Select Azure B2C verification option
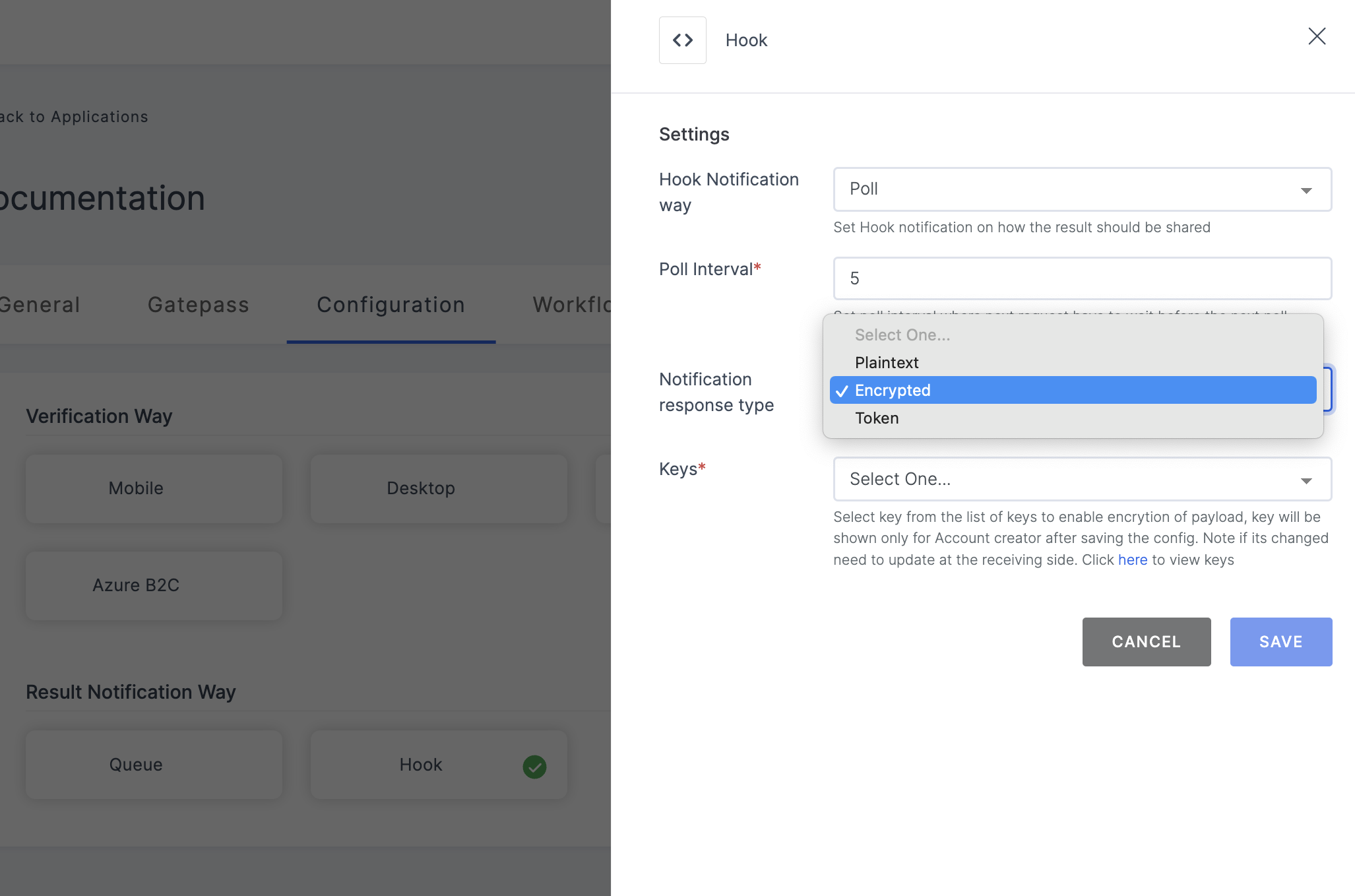The height and width of the screenshot is (896, 1355). [x=135, y=585]
